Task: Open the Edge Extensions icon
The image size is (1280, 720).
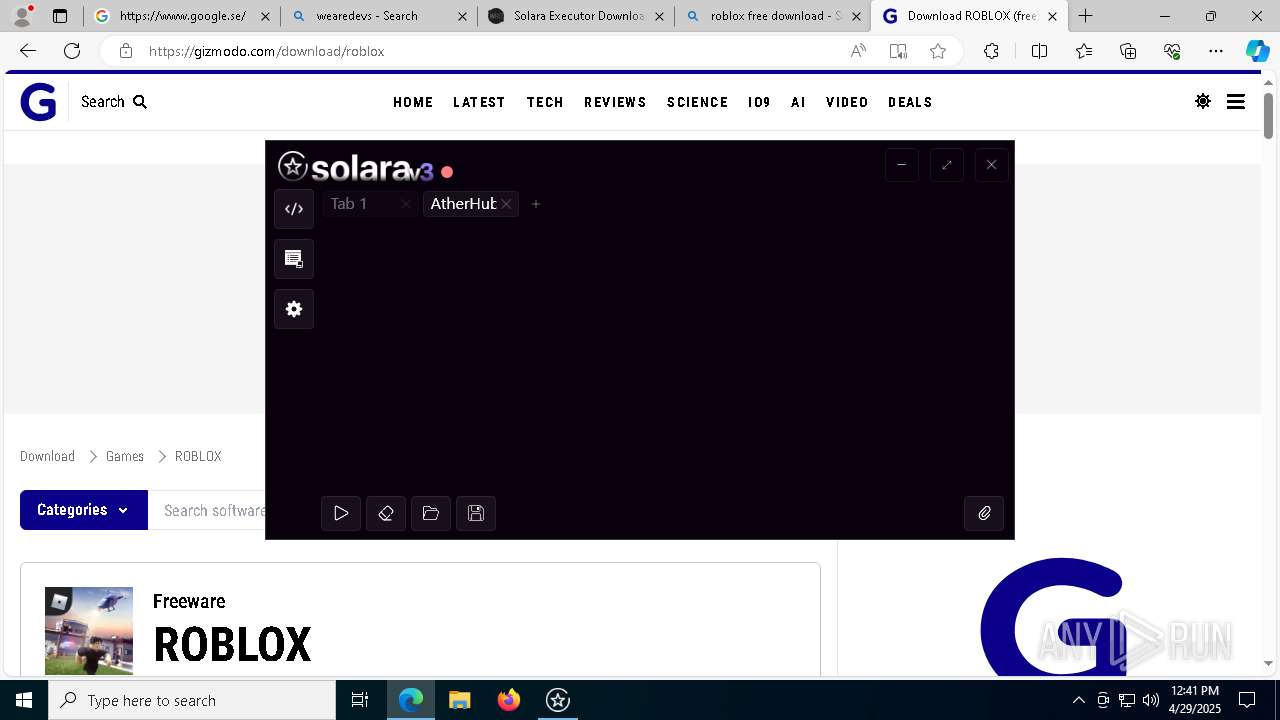Action: [991, 51]
